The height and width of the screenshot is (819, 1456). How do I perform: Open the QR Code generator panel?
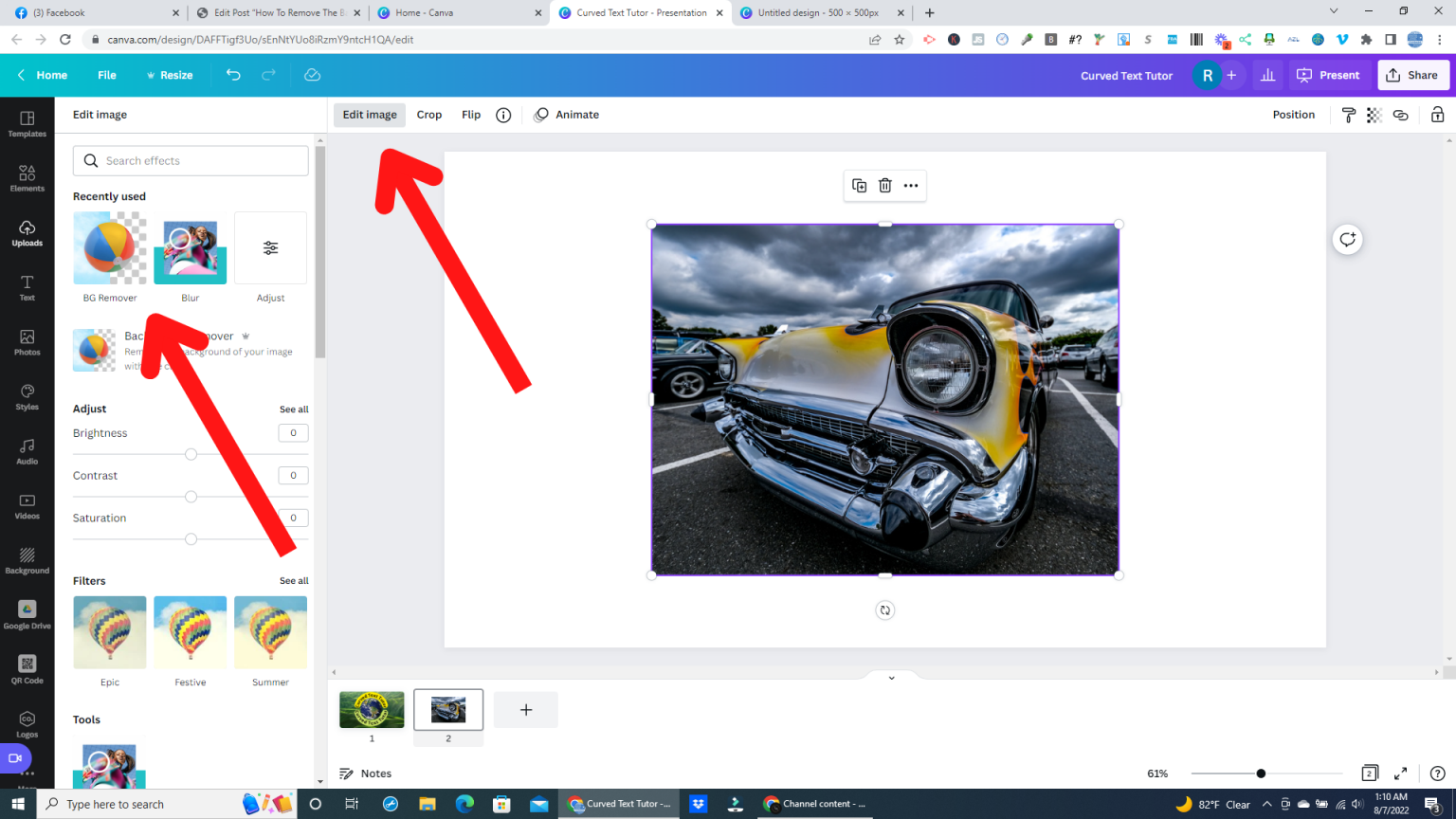pos(27,669)
